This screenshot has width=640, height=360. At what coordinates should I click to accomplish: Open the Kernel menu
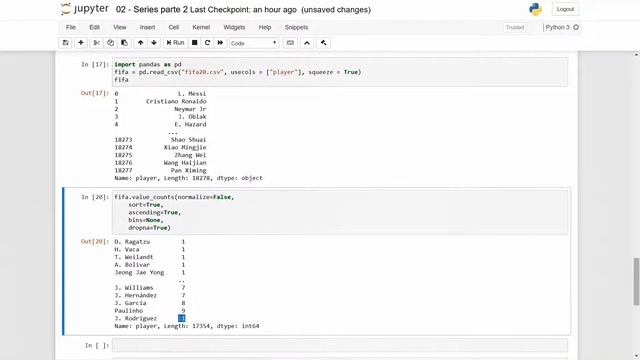pos(201,27)
